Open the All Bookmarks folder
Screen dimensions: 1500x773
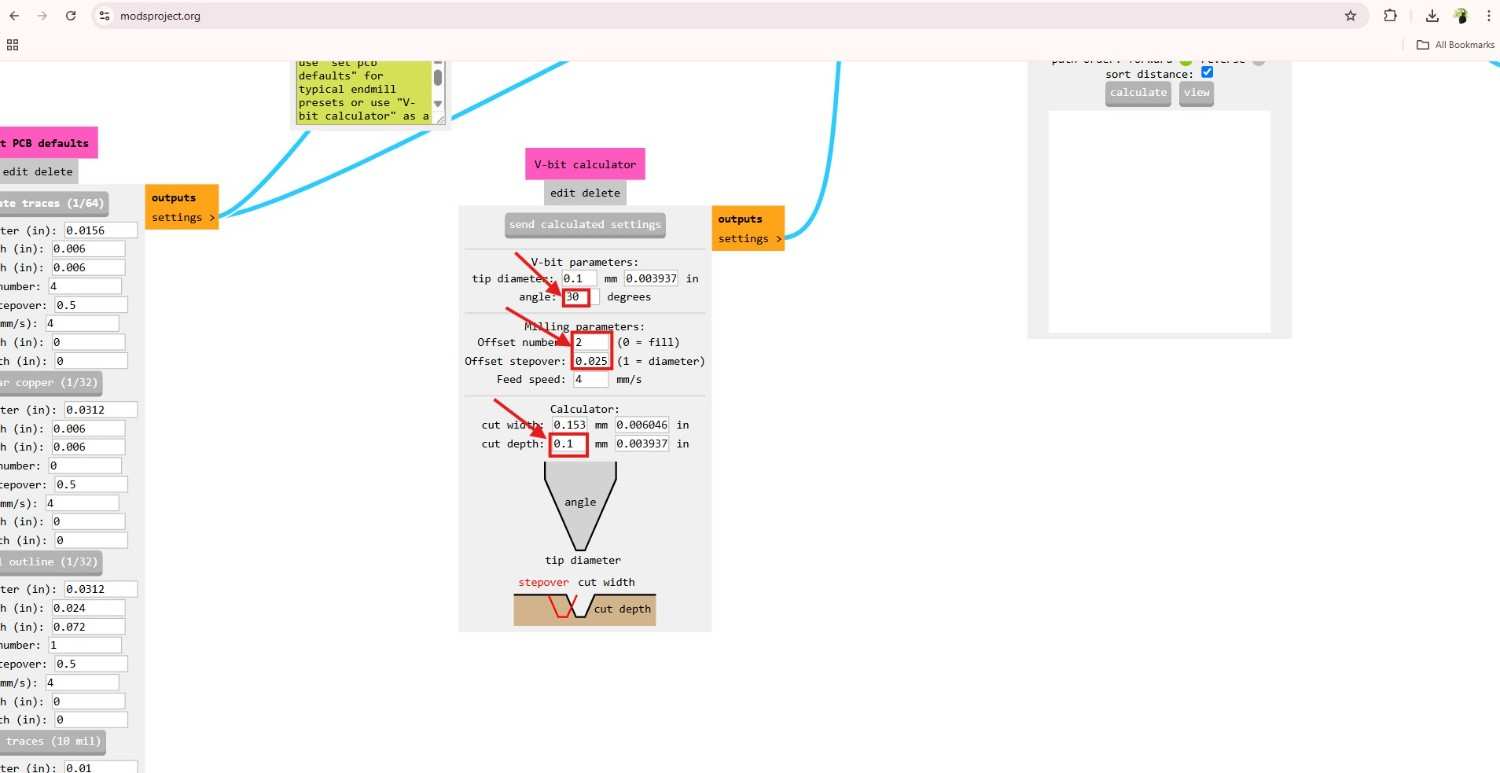click(1455, 45)
